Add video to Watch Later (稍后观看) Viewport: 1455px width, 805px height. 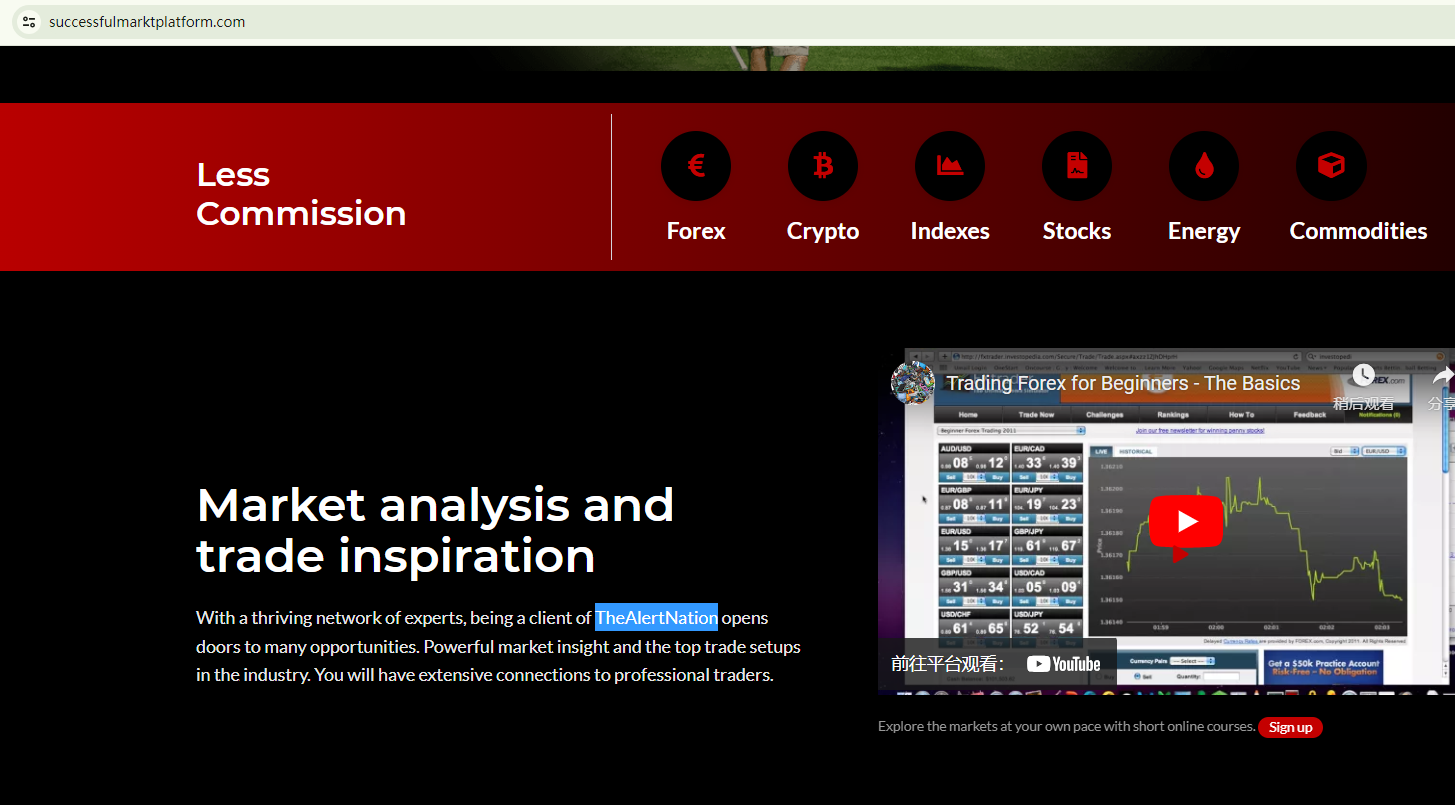coord(1363,387)
